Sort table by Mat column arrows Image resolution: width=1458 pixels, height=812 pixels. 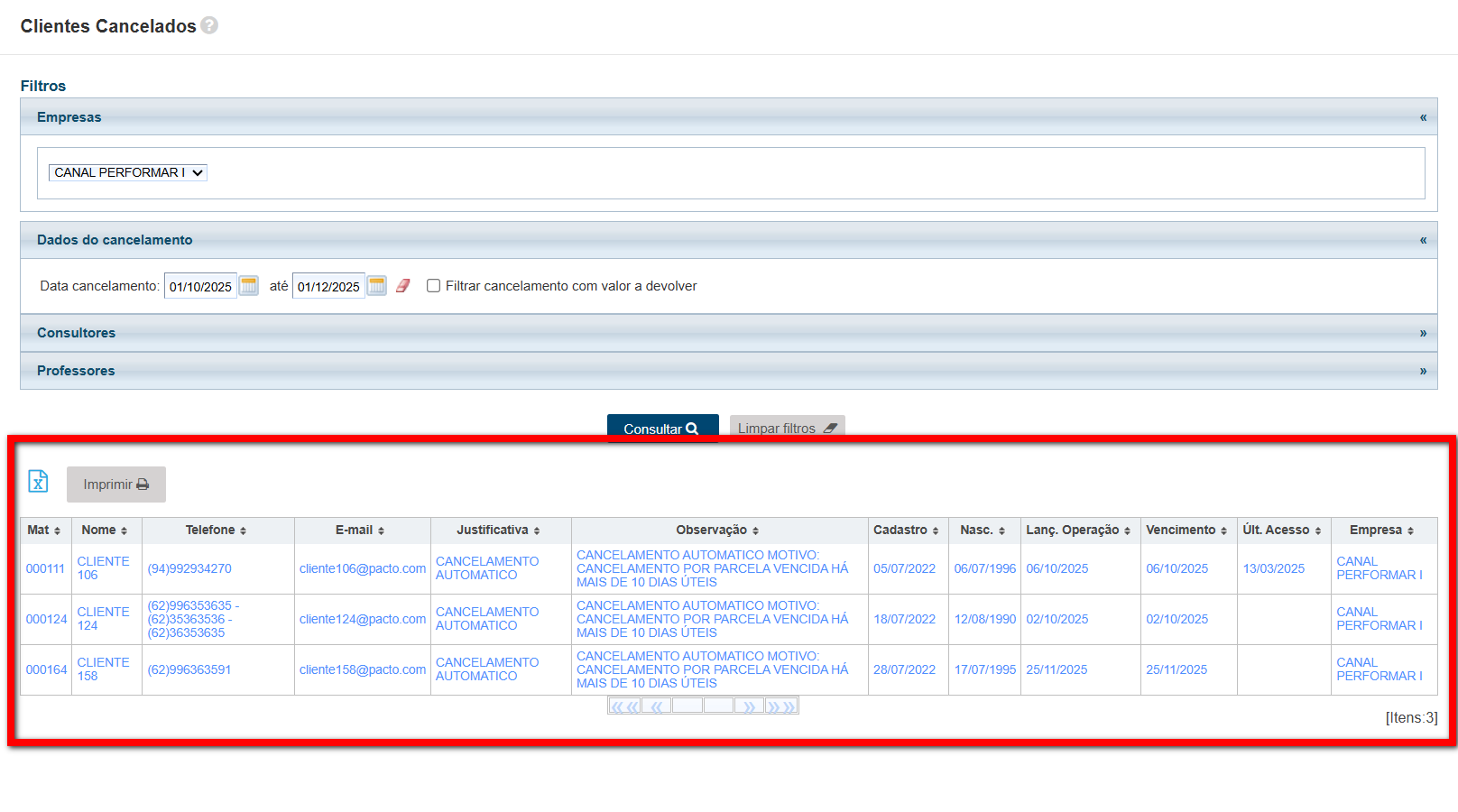point(57,531)
